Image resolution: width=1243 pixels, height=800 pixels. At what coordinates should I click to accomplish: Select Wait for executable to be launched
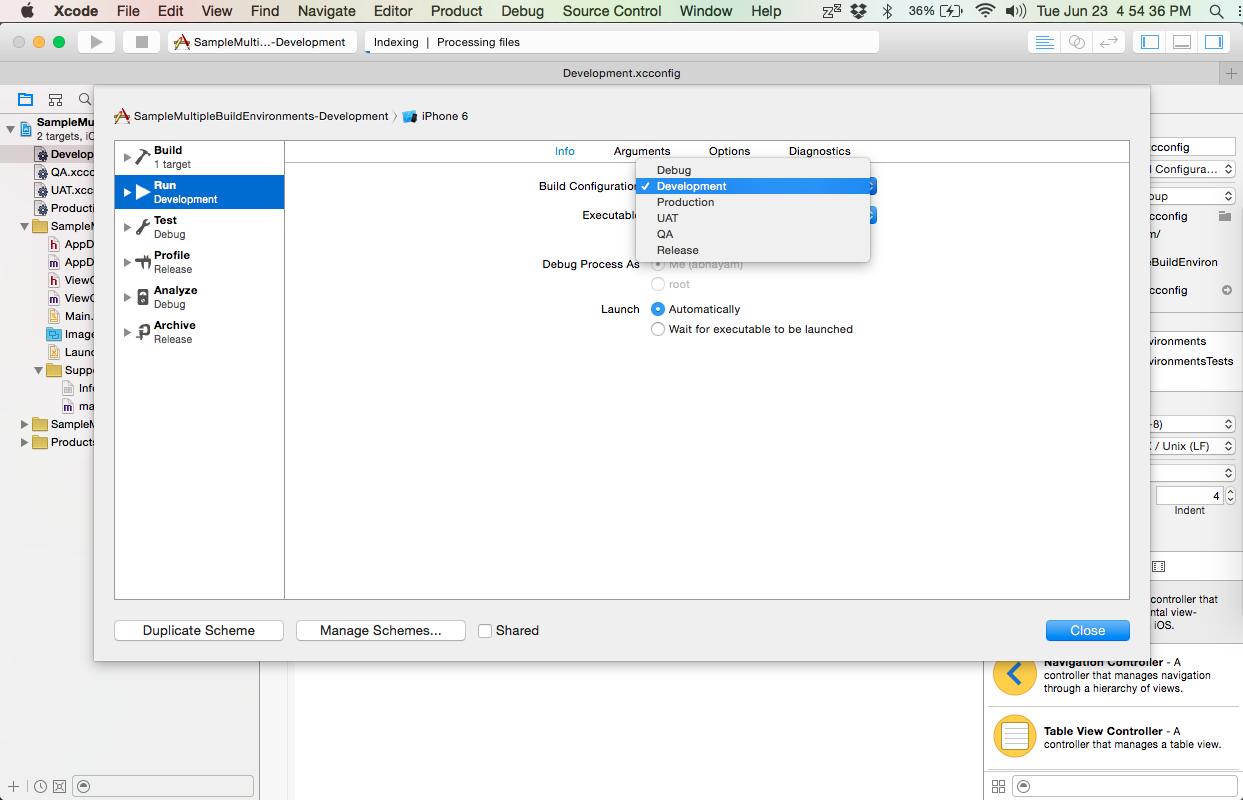pyautogui.click(x=658, y=329)
